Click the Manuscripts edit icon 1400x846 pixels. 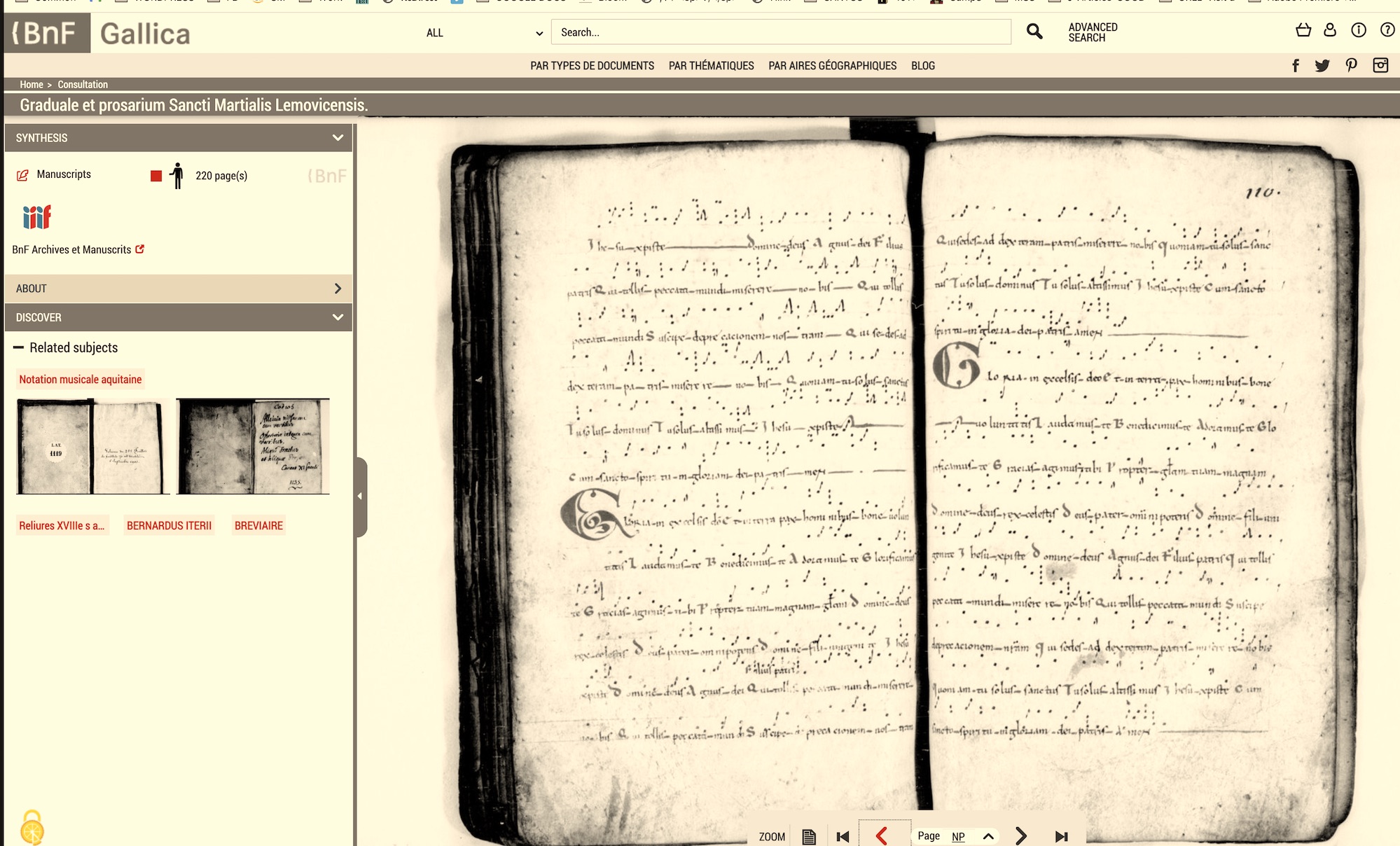pyautogui.click(x=22, y=175)
